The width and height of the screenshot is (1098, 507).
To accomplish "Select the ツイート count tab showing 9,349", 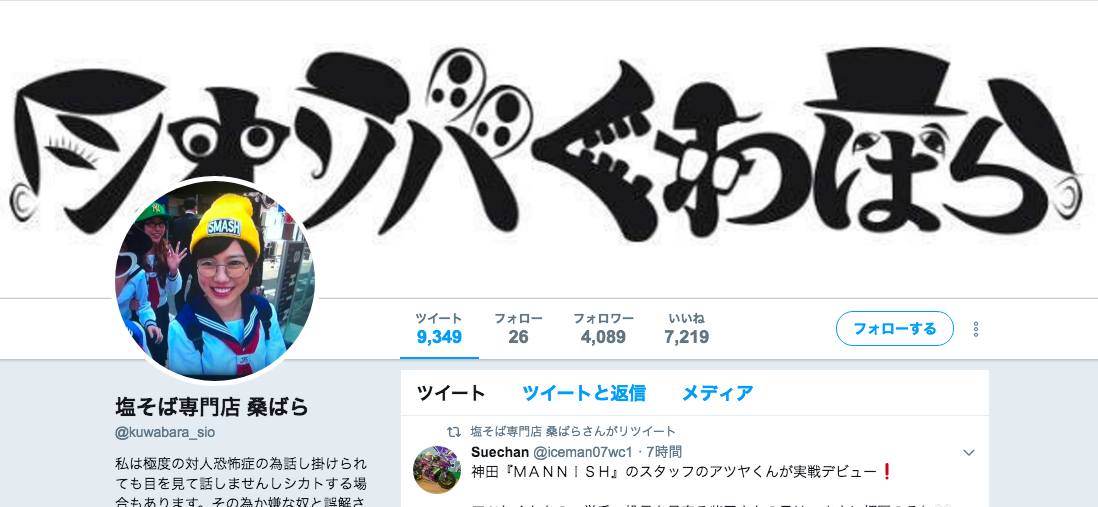I will coord(439,329).
